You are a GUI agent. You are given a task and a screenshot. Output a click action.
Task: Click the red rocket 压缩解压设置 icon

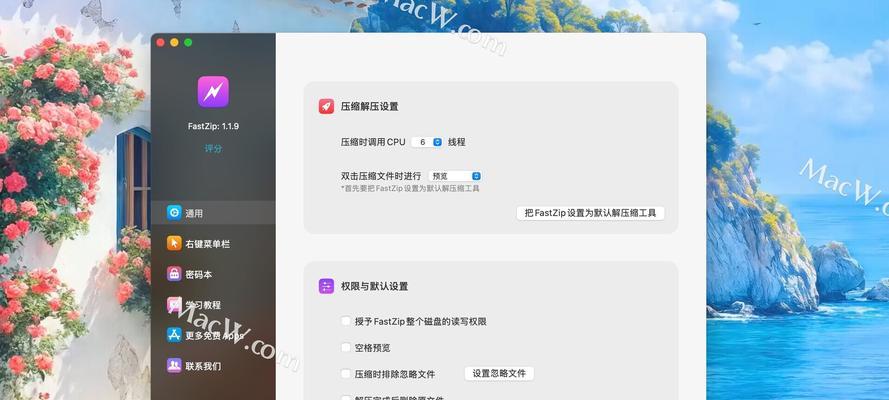326,106
